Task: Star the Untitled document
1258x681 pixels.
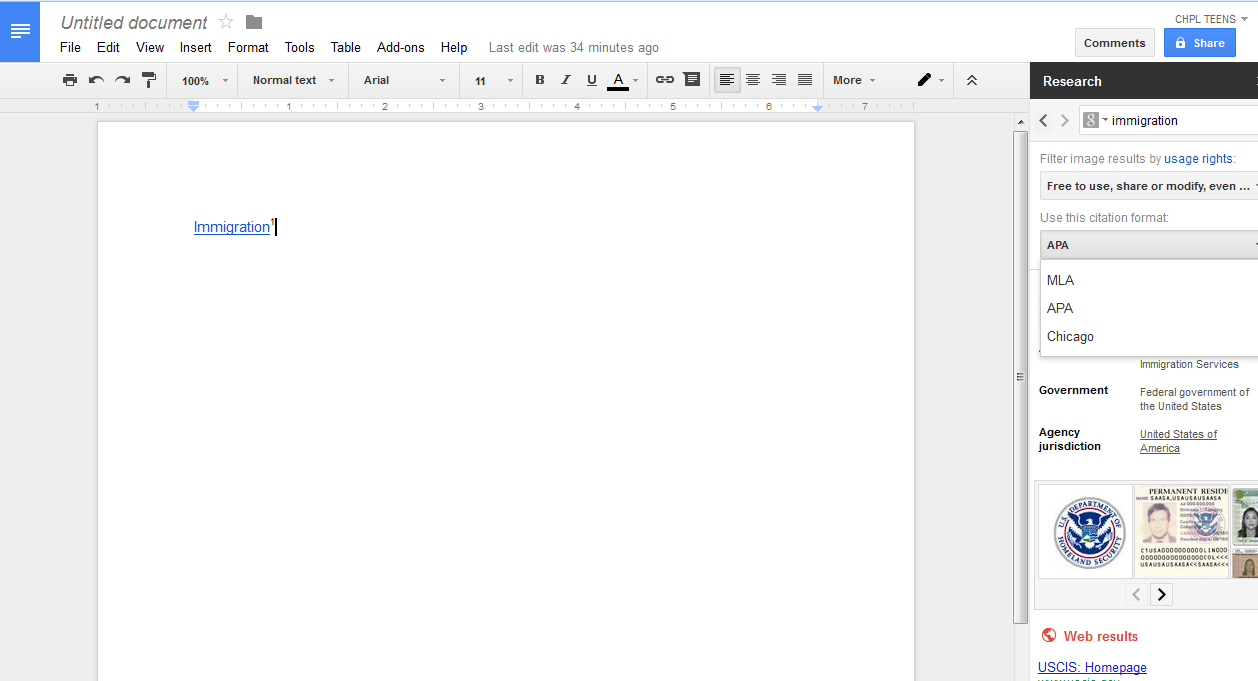Action: (x=226, y=22)
